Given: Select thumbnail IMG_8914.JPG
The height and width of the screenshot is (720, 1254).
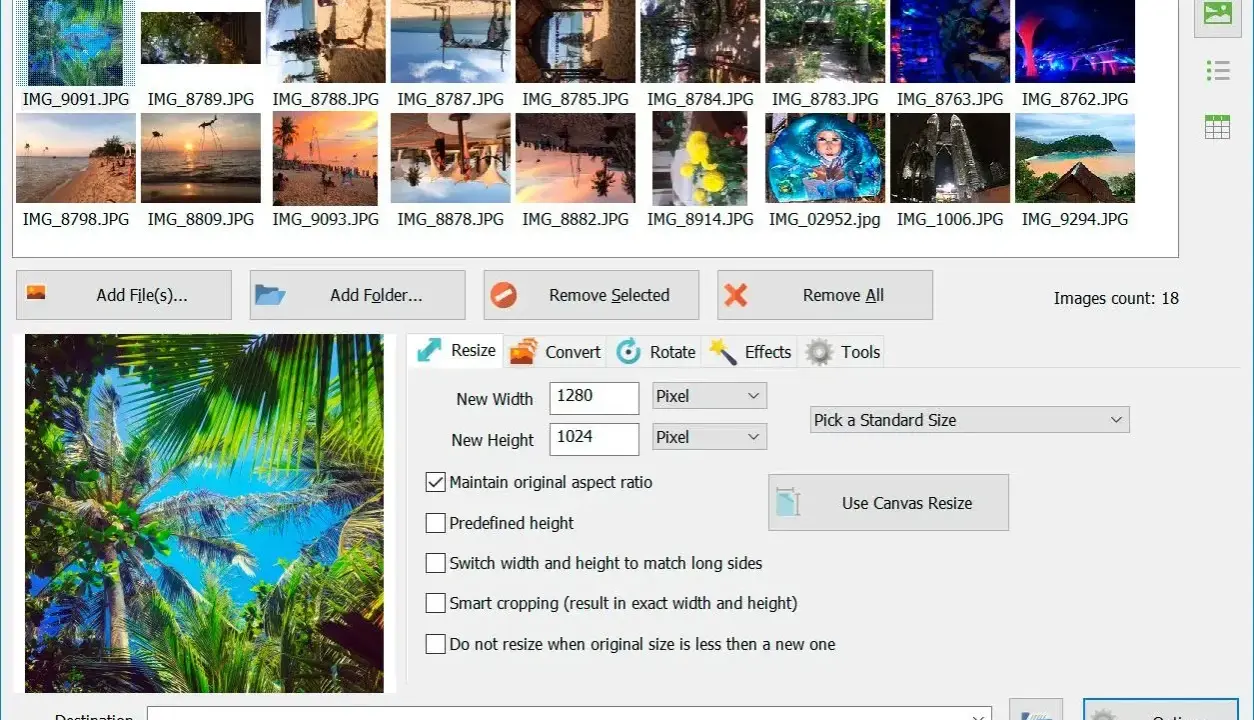Looking at the screenshot, I should pyautogui.click(x=700, y=159).
